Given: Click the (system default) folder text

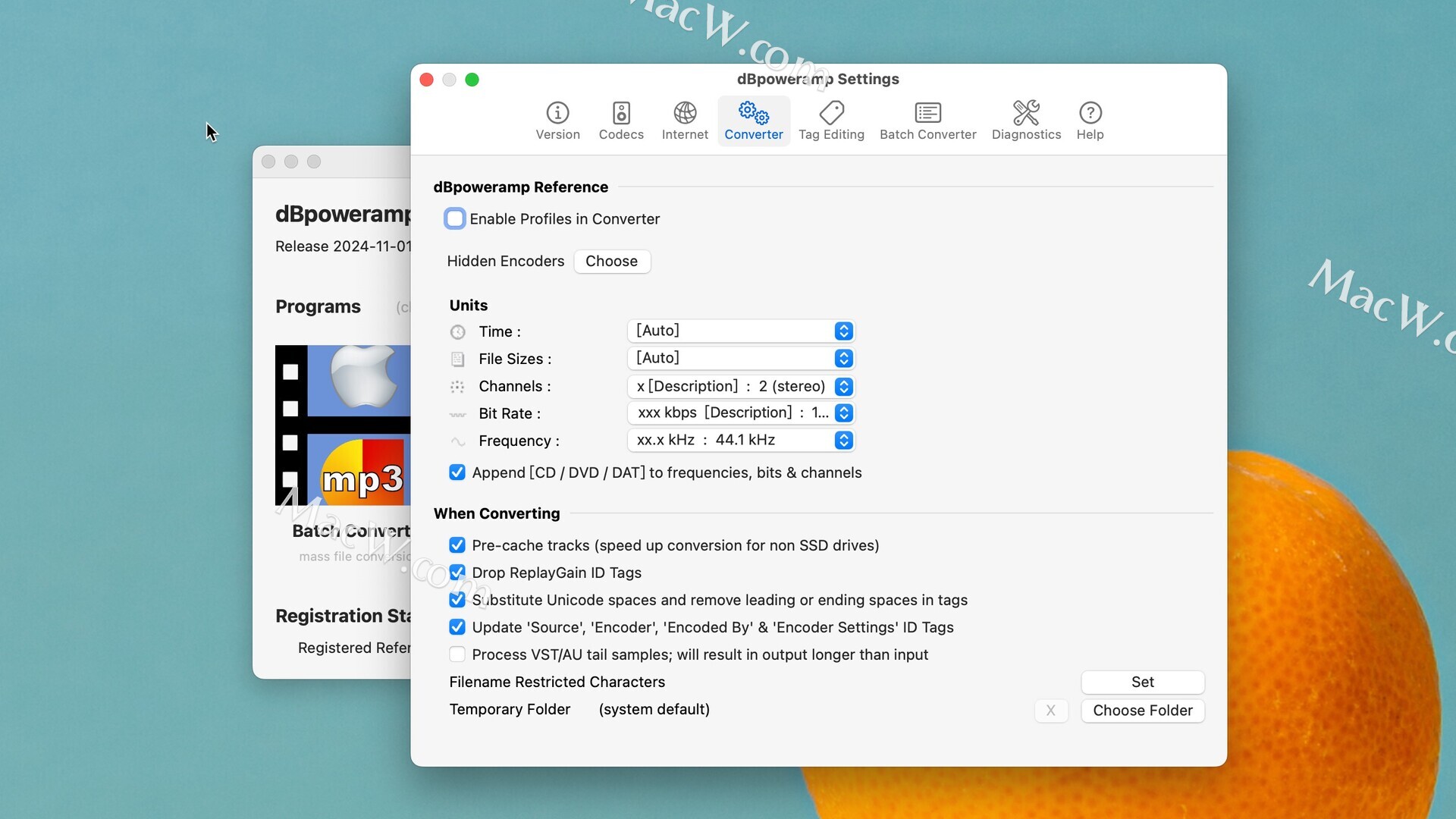Looking at the screenshot, I should pos(654,710).
